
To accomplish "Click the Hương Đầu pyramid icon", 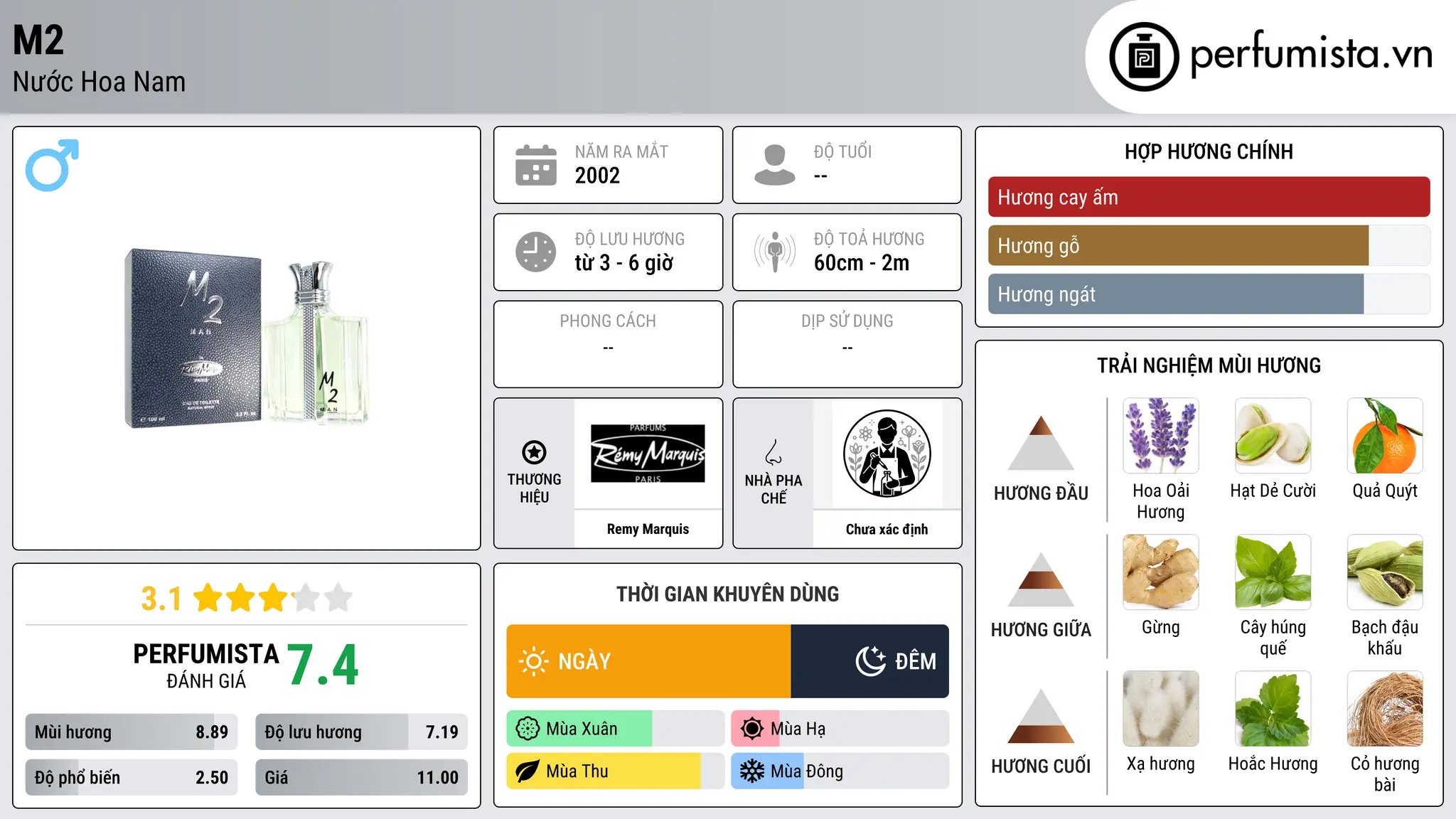I will (1042, 443).
